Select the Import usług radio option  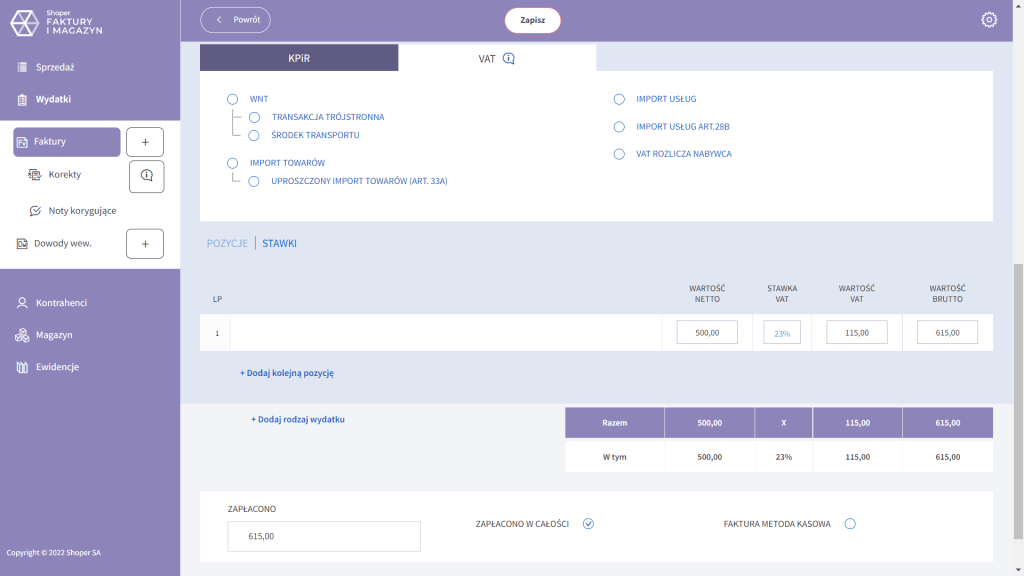[x=619, y=99]
